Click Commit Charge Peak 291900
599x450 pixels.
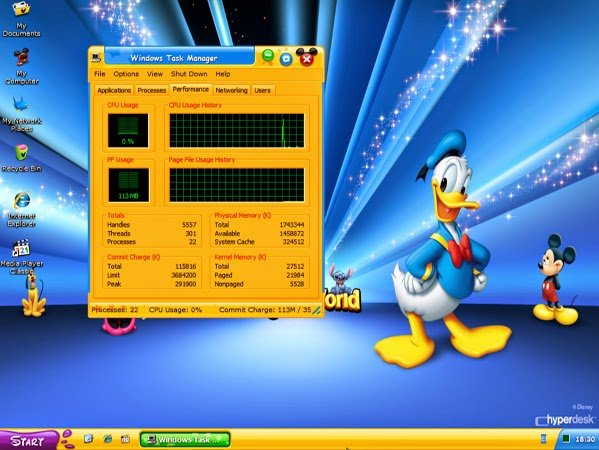pyautogui.click(x=185, y=284)
